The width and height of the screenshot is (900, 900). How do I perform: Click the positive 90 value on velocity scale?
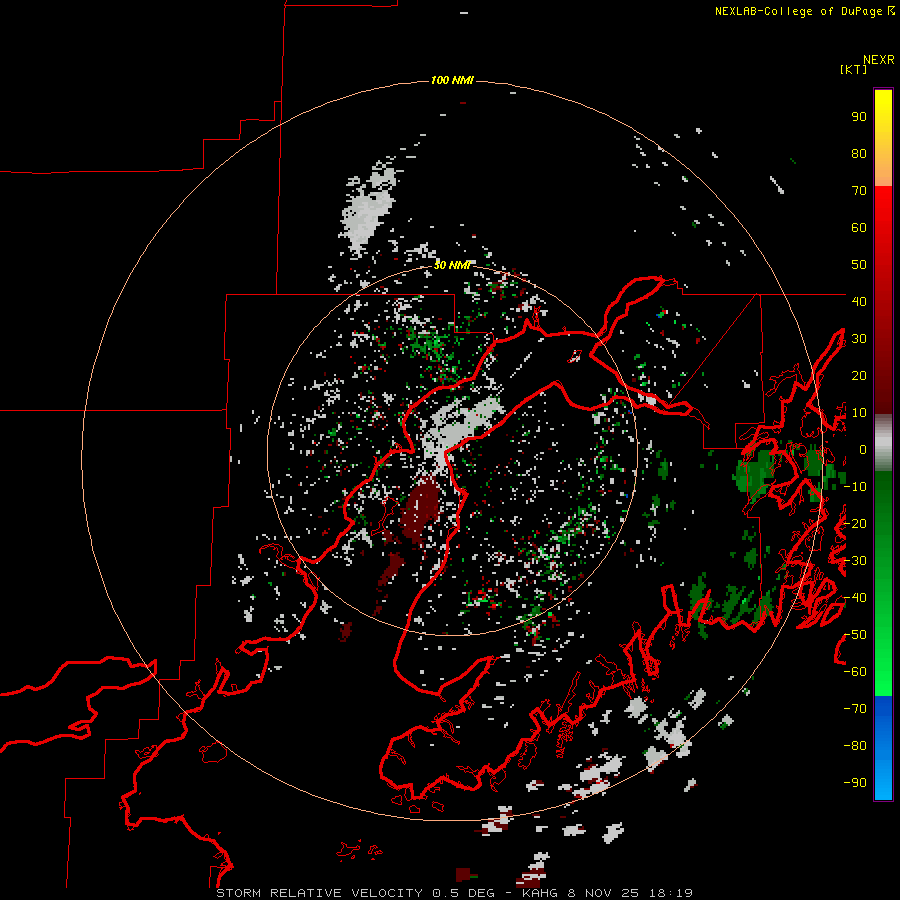point(859,117)
